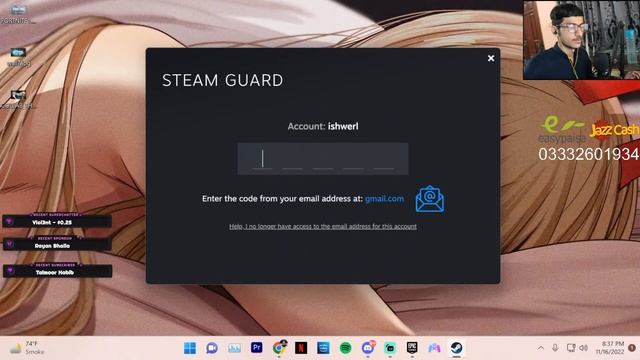Screen dimensions: 640x360
Task: Open the teal app icon beside Discord
Action: [x=390, y=348]
